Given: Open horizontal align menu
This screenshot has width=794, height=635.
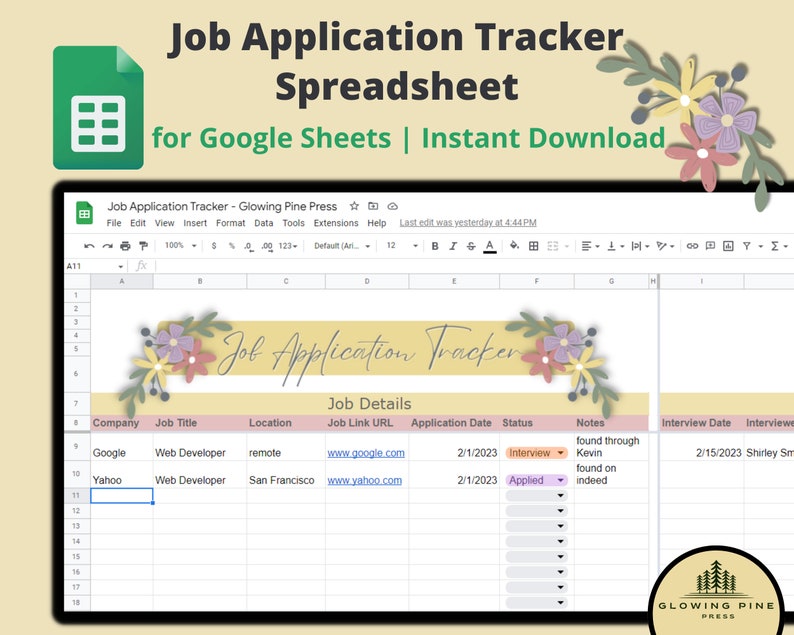Looking at the screenshot, I should click(x=590, y=246).
